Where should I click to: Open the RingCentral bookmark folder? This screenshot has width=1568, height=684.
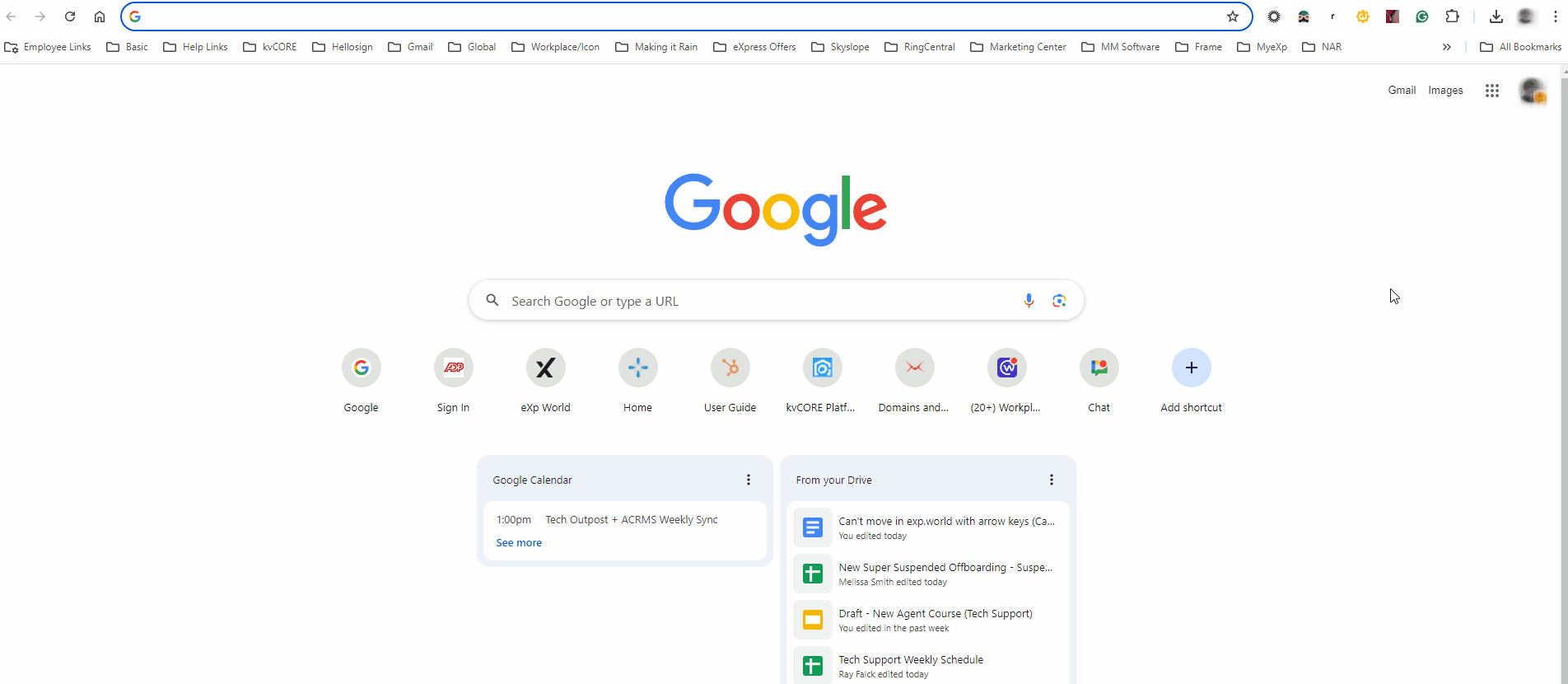(920, 47)
